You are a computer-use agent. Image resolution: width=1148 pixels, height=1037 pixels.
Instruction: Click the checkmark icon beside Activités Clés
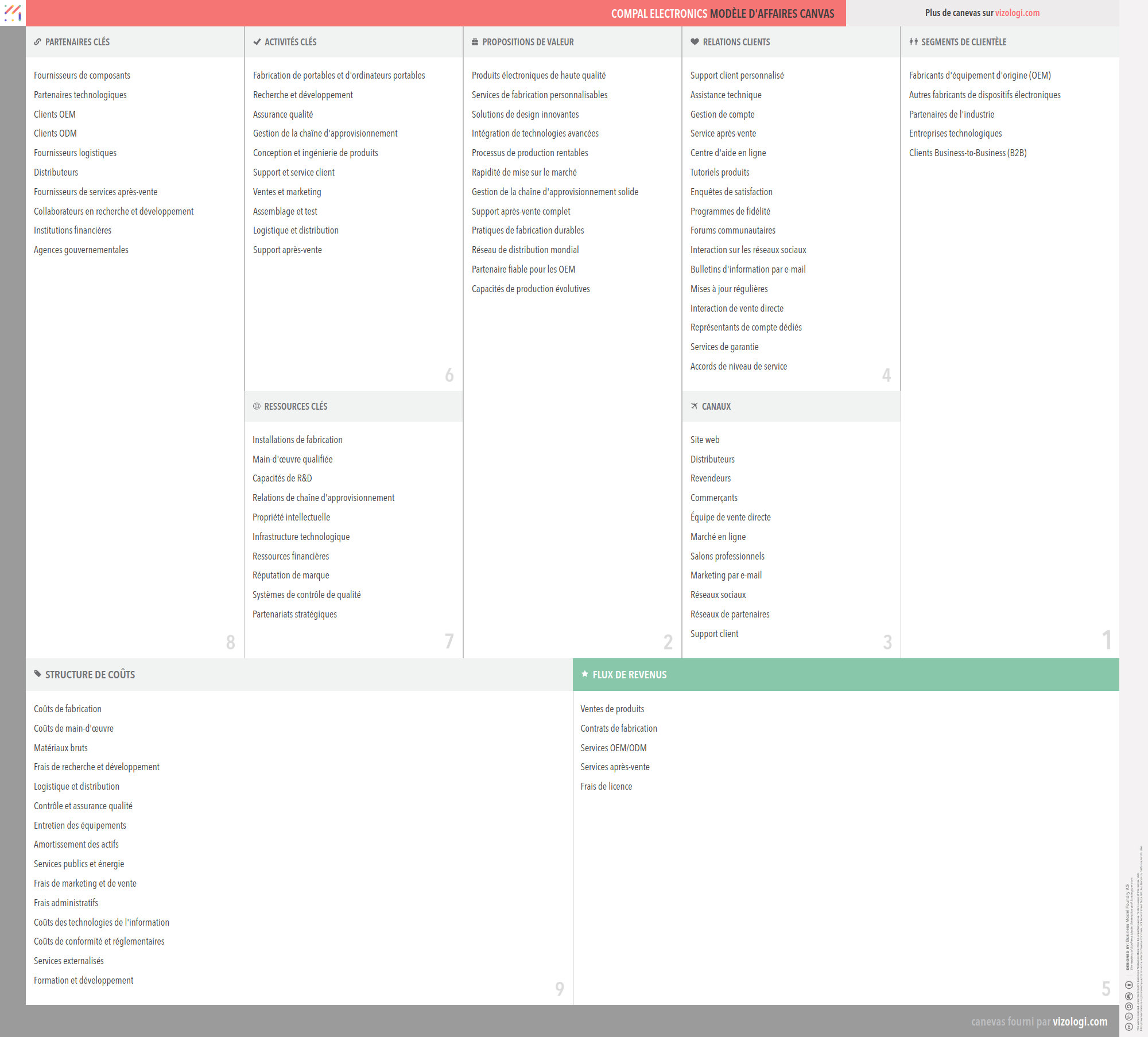pyautogui.click(x=257, y=42)
